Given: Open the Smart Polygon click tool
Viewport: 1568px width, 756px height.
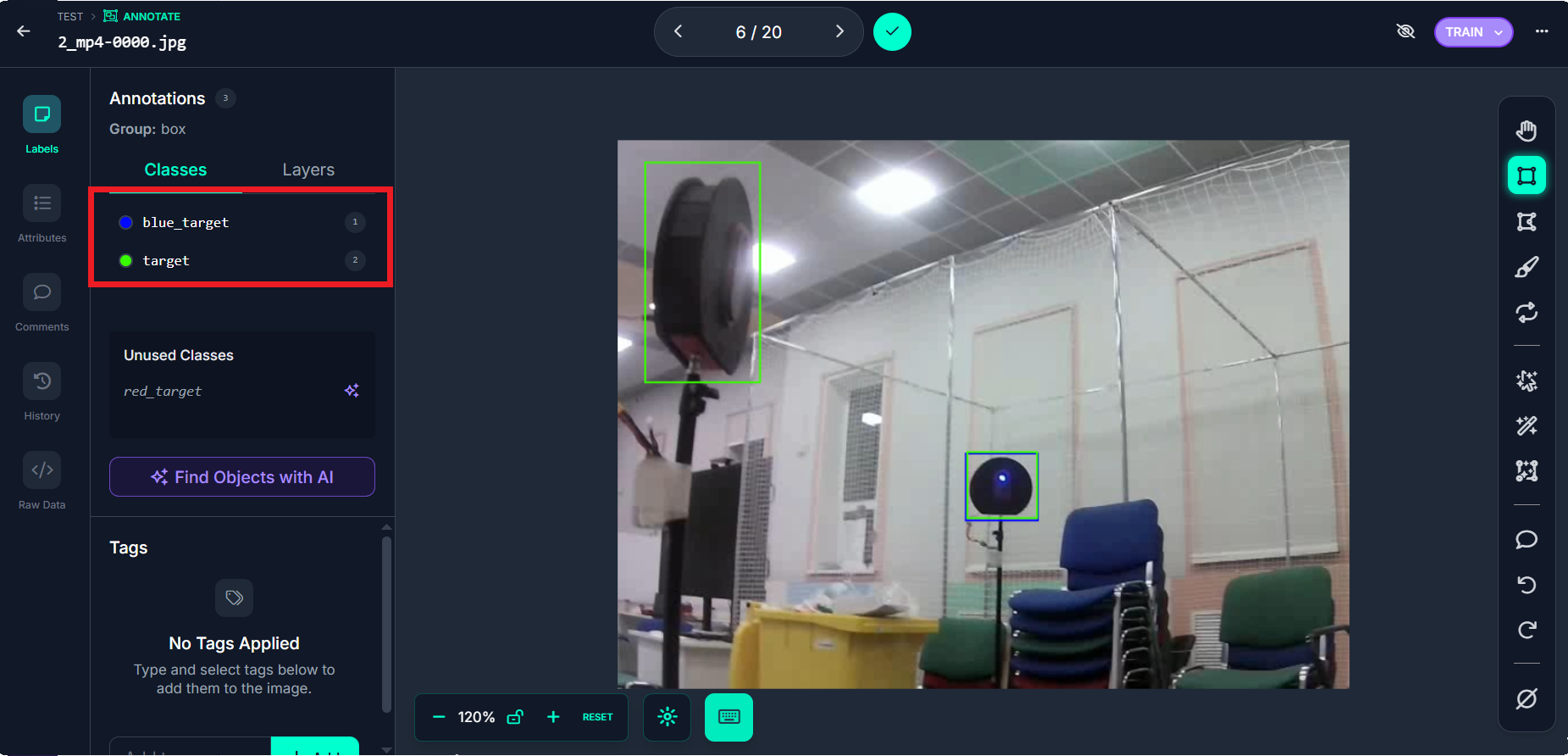Looking at the screenshot, I should tap(1526, 381).
